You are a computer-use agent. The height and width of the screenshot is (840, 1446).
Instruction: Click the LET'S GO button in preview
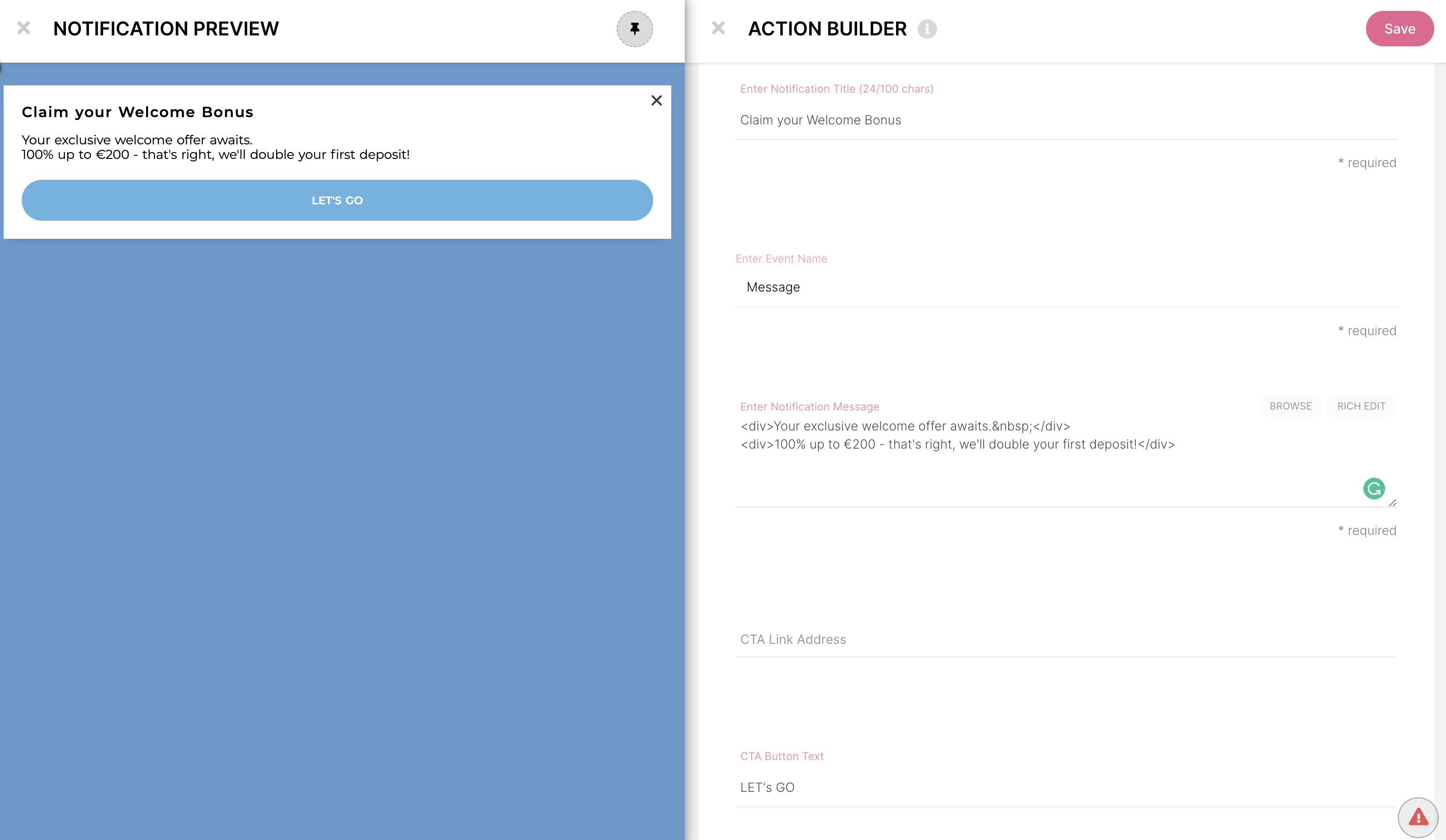point(337,200)
